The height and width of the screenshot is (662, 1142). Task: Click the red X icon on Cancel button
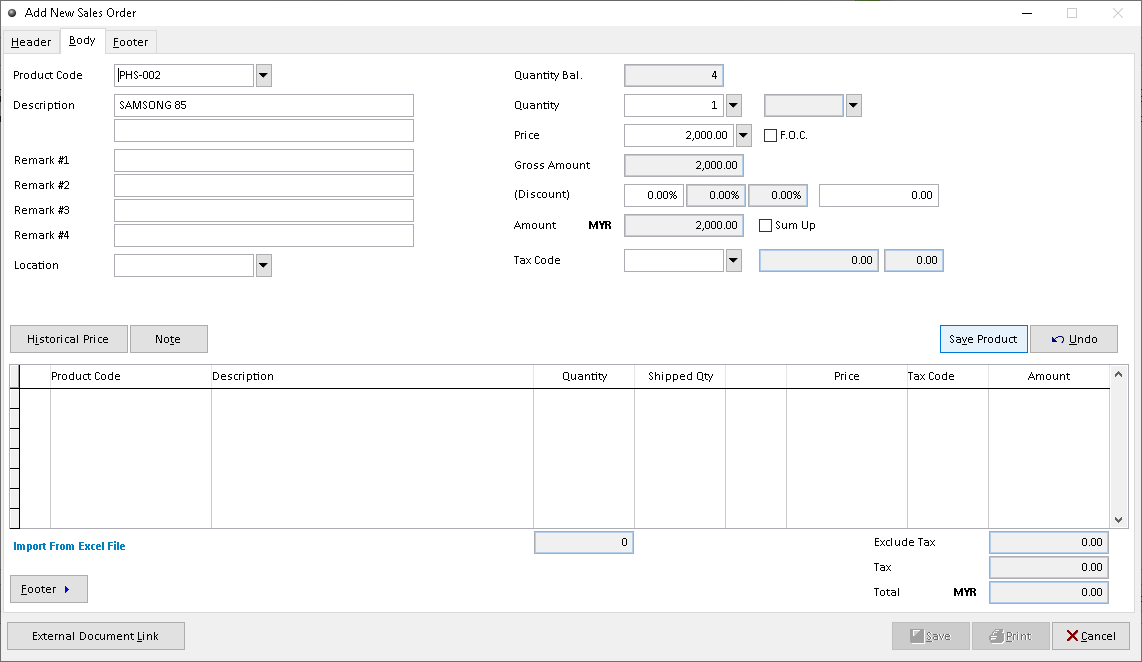click(1074, 636)
